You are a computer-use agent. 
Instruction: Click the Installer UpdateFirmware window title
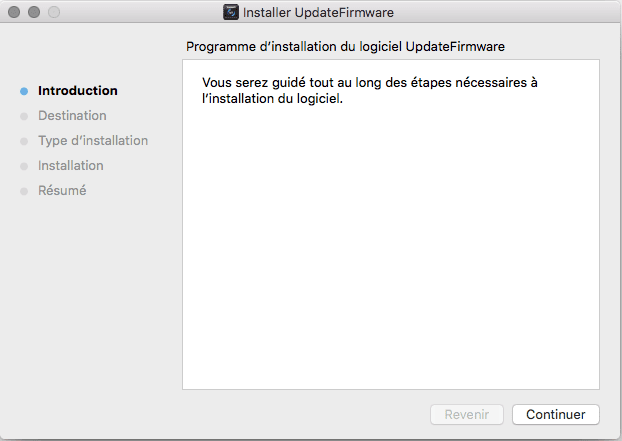tap(318, 12)
